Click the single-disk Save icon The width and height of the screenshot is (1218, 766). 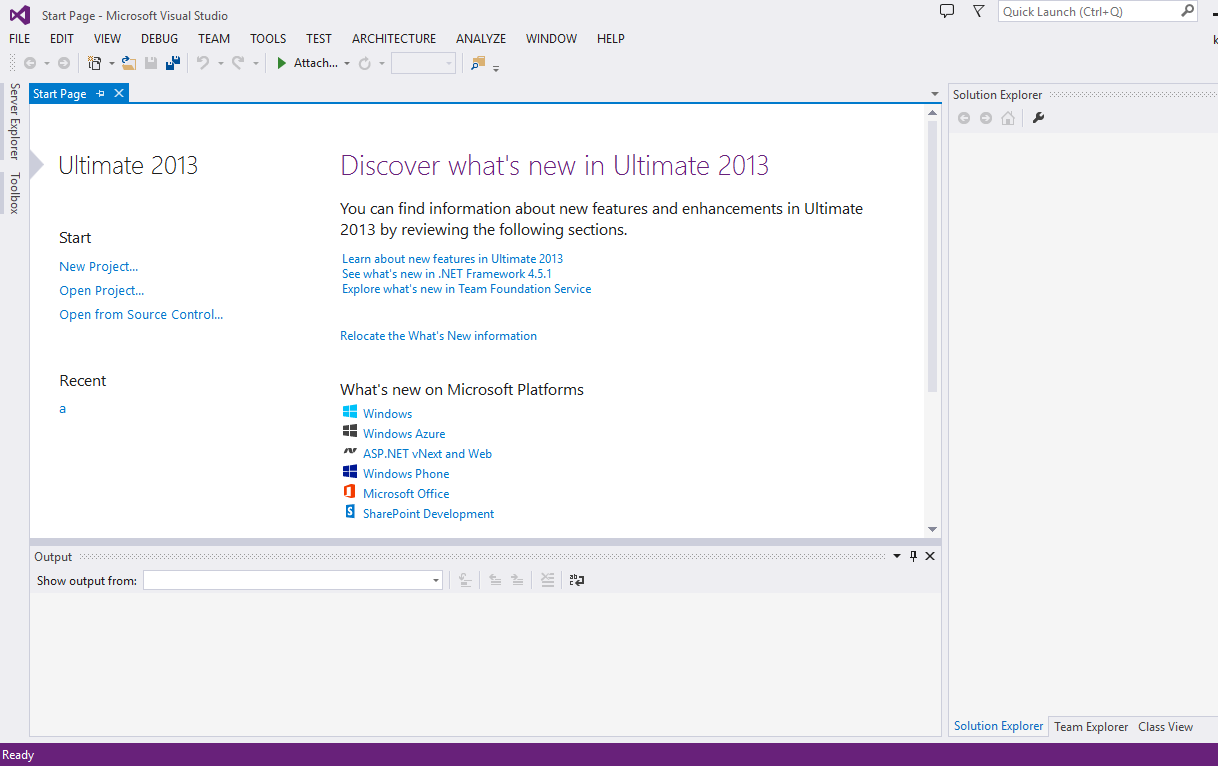(151, 63)
